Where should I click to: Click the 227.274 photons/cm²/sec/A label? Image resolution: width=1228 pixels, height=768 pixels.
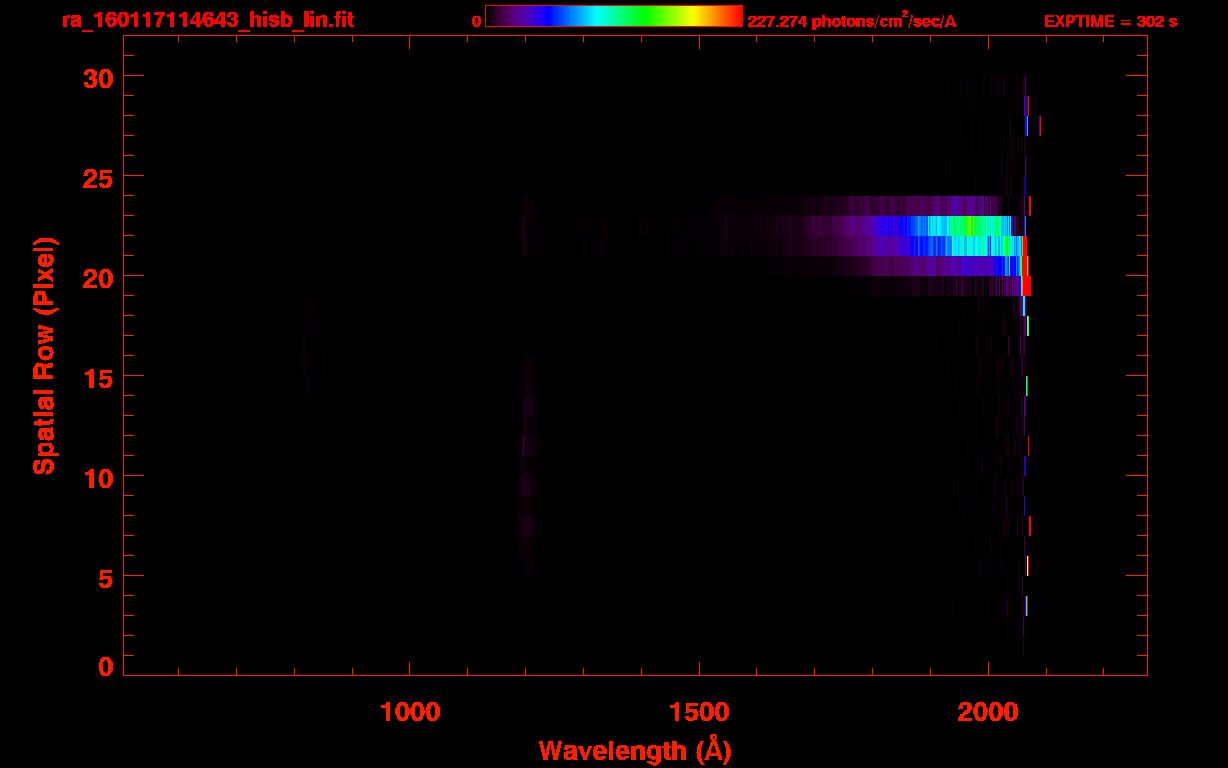(852, 21)
